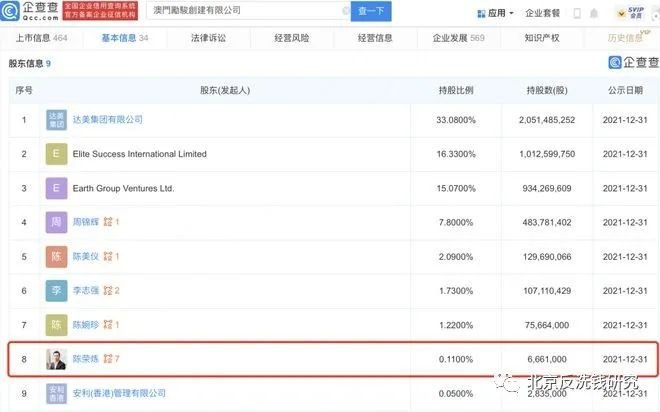This screenshot has width=660, height=412.
Task: Select the 15.0700% shareholding cell
Action: pos(456,188)
